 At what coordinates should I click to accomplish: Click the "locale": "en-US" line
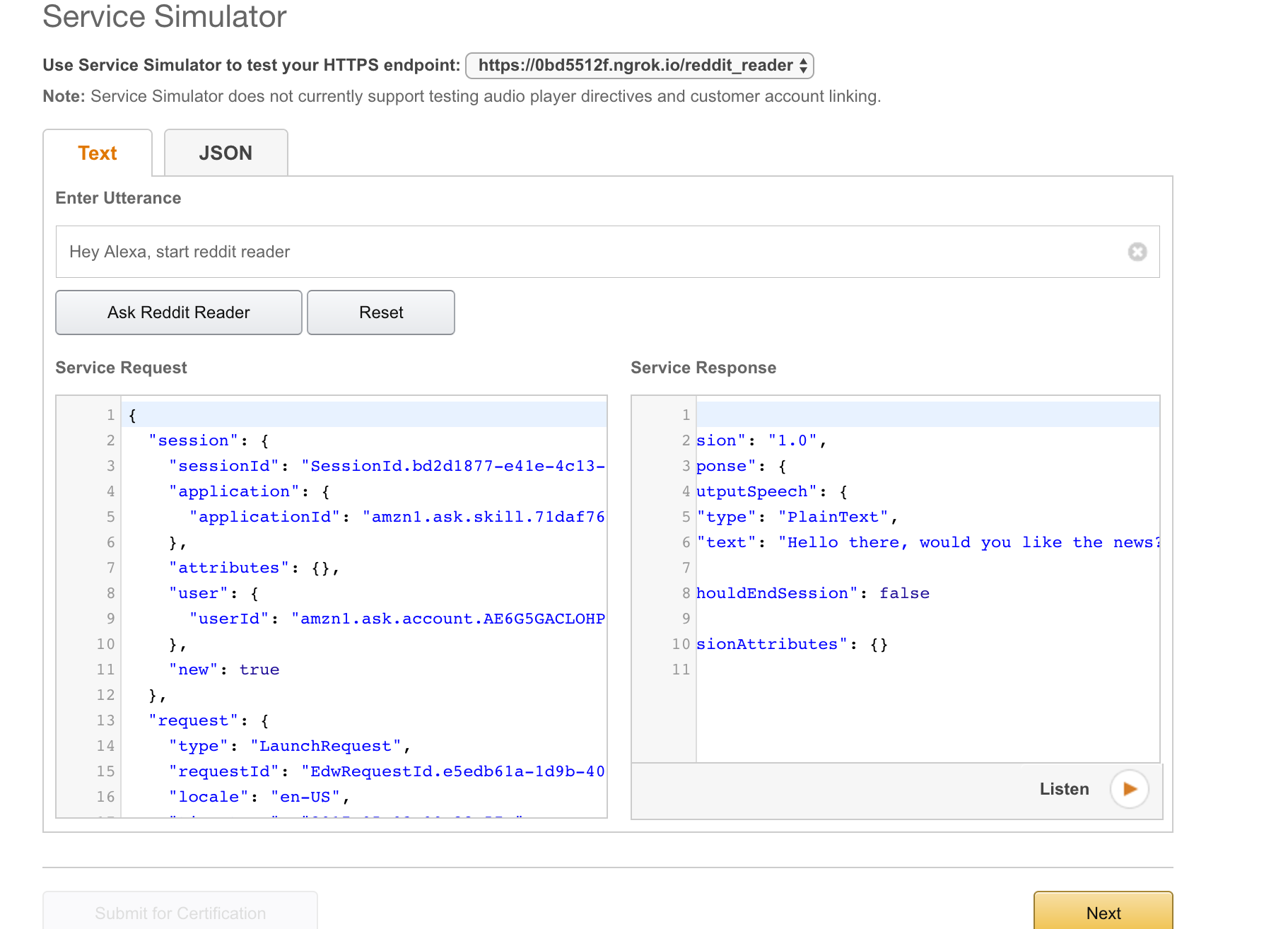[x=259, y=797]
